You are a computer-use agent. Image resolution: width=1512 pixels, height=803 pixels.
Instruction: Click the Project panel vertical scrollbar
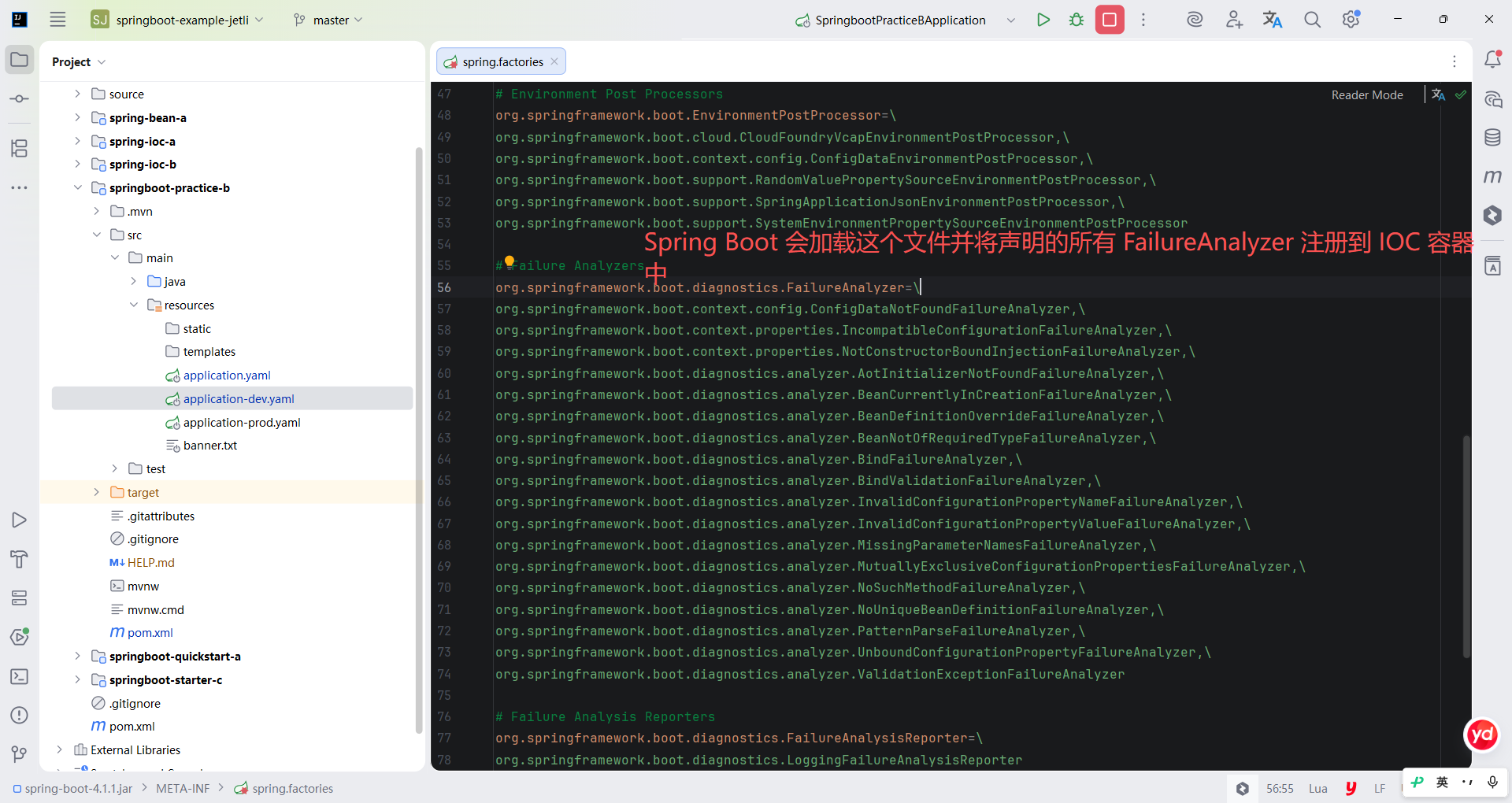419,440
